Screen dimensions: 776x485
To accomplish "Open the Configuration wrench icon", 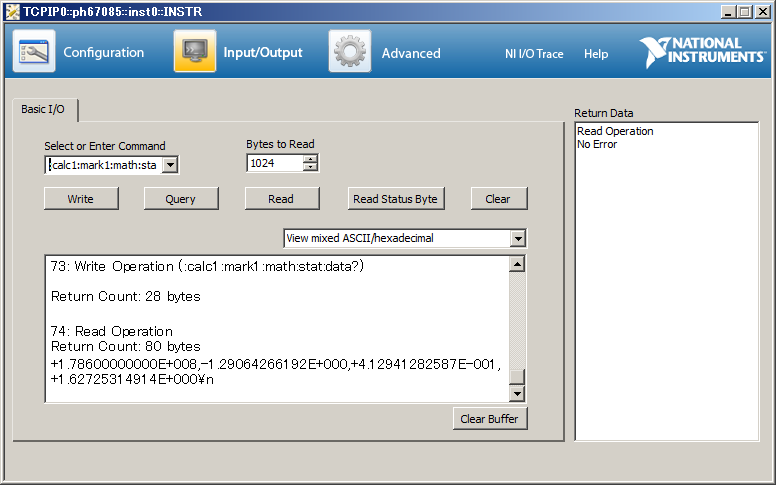I will point(34,51).
